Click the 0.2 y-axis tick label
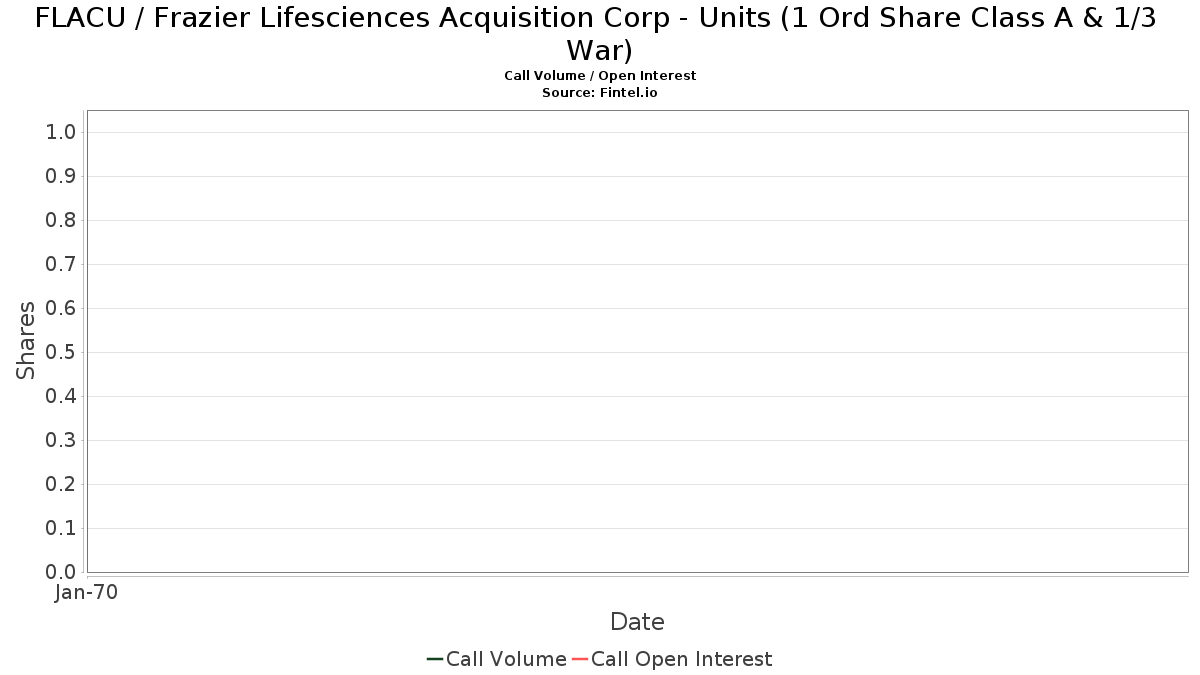Viewport: 1200px width, 675px height. tap(61, 484)
